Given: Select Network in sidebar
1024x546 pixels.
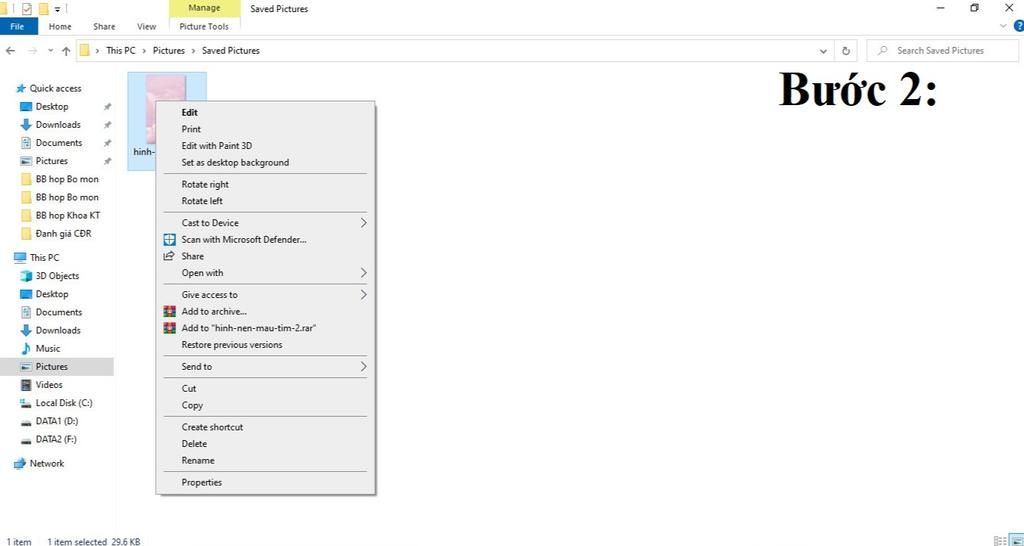Looking at the screenshot, I should tap(47, 464).
